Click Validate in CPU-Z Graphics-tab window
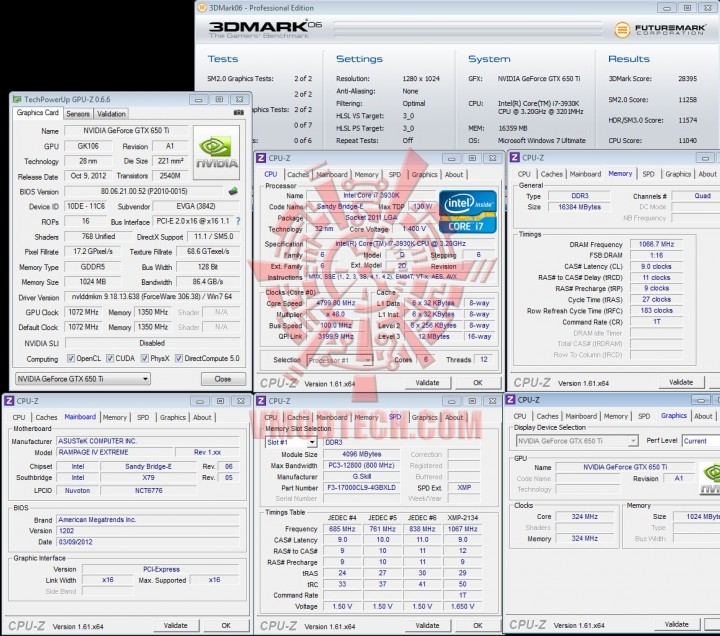 click(x=677, y=625)
